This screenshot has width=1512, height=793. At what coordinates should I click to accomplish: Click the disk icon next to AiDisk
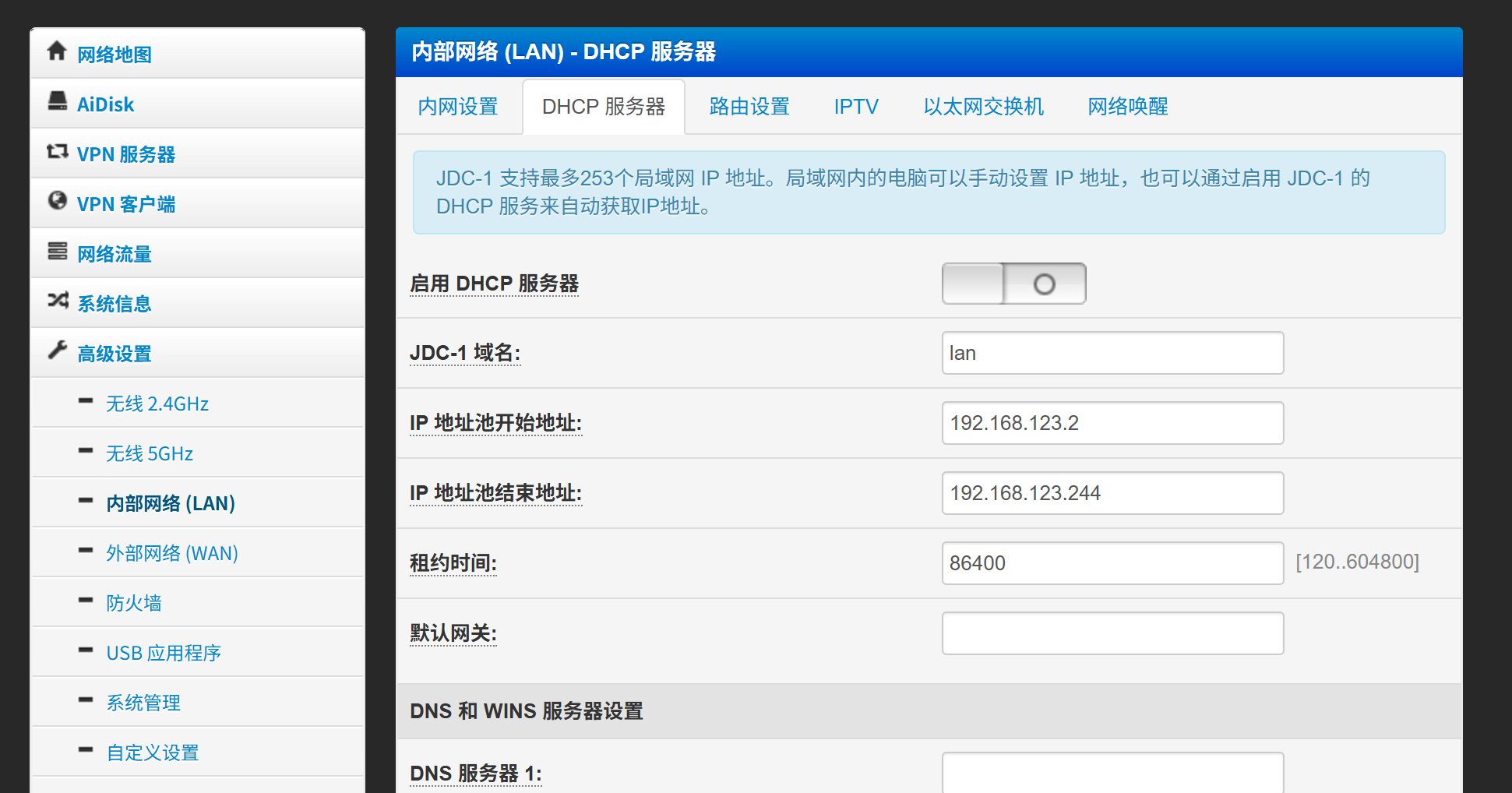pyautogui.click(x=57, y=101)
